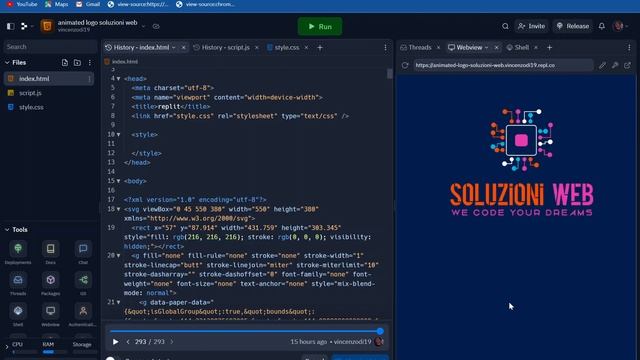Fold the body tag on line 15
The width and height of the screenshot is (640, 360).
point(119,181)
